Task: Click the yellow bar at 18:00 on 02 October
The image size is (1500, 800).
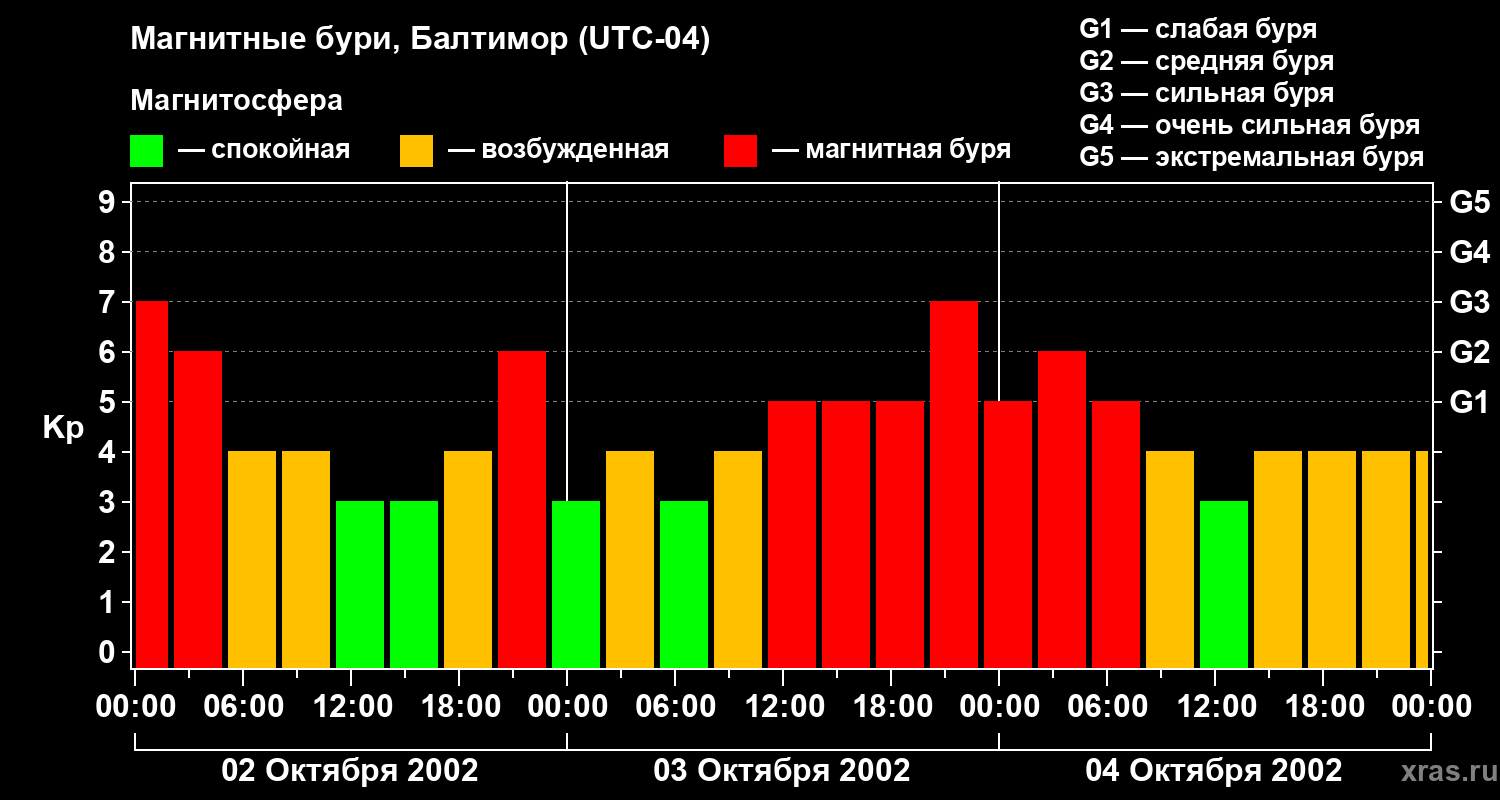Action: [468, 559]
